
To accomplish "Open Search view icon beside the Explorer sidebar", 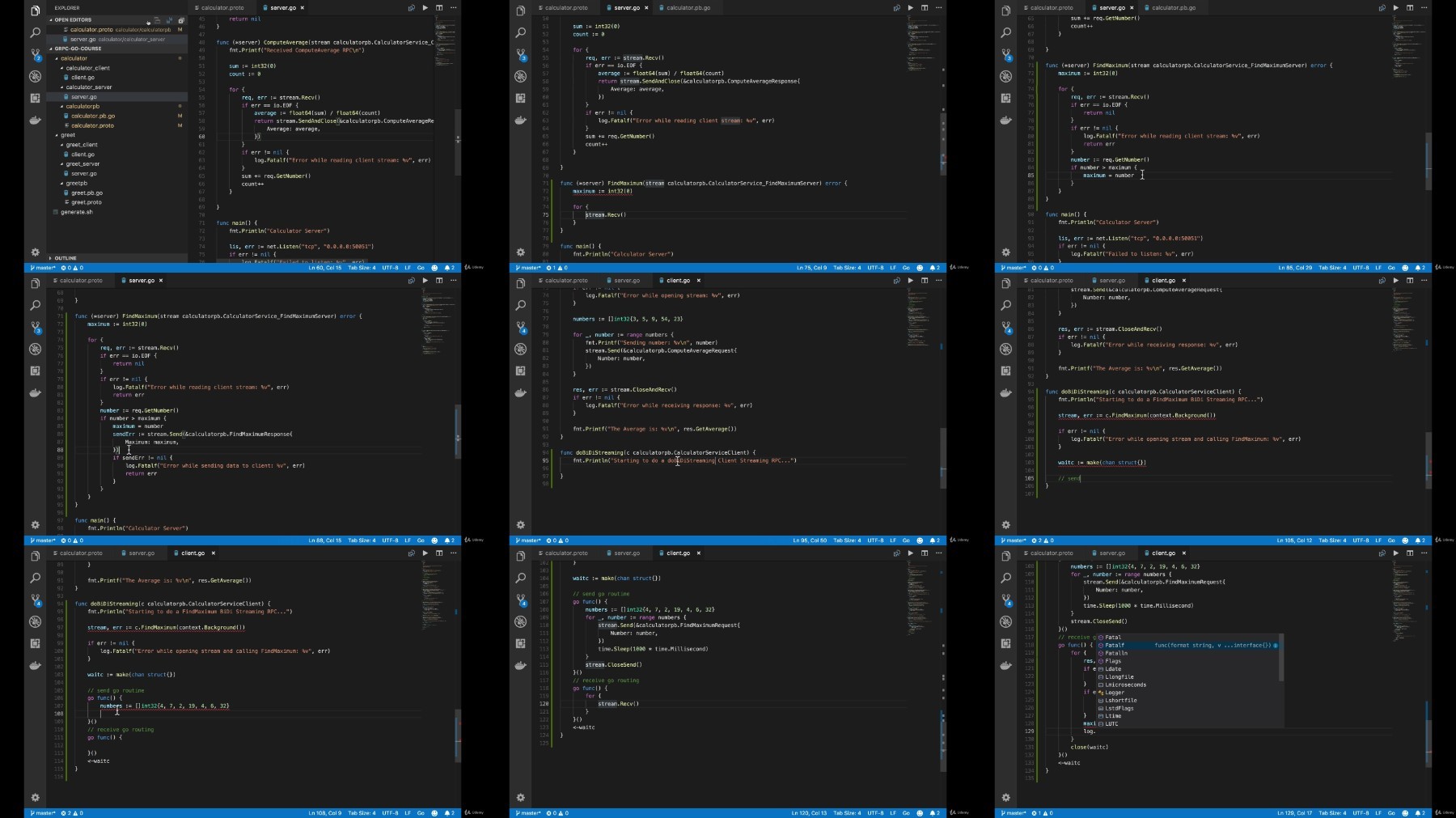I will pos(35,33).
